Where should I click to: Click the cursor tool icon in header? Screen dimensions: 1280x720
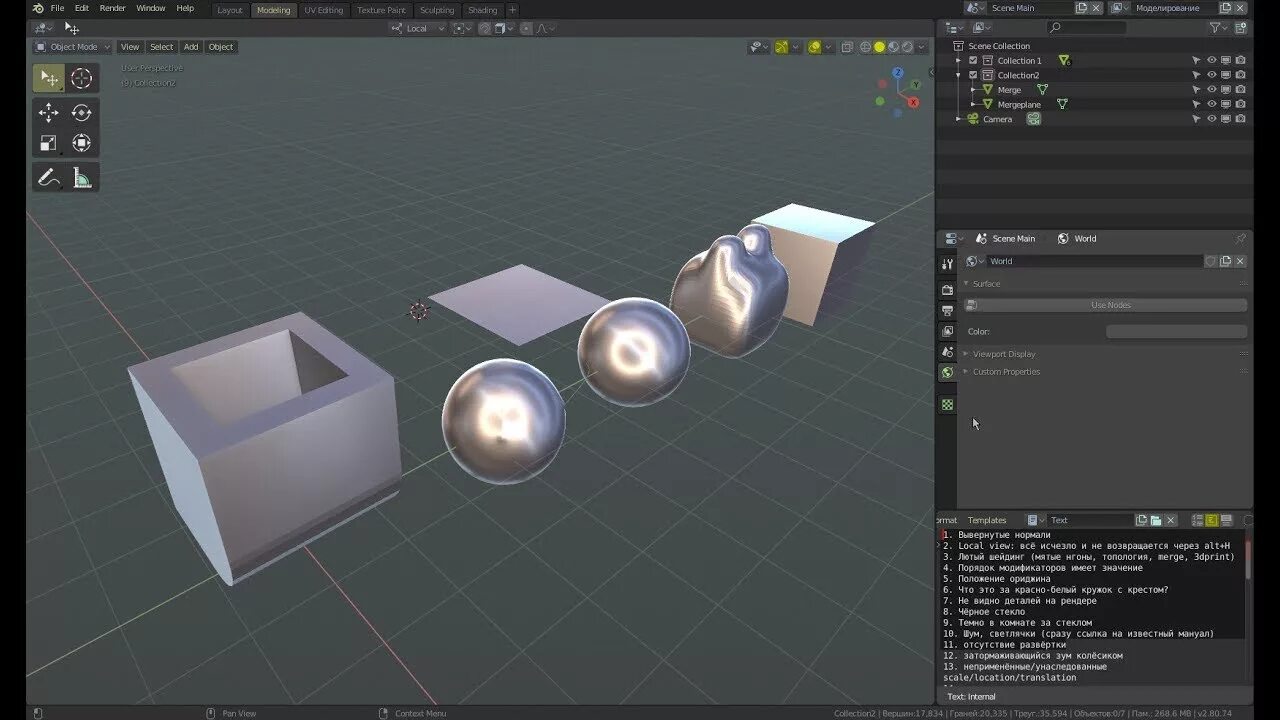click(71, 28)
